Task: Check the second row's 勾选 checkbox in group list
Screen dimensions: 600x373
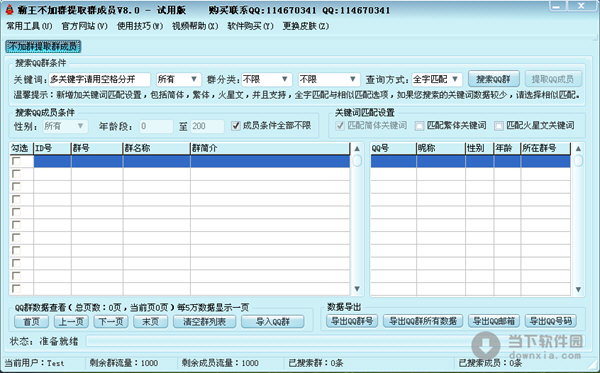Action: (16, 174)
